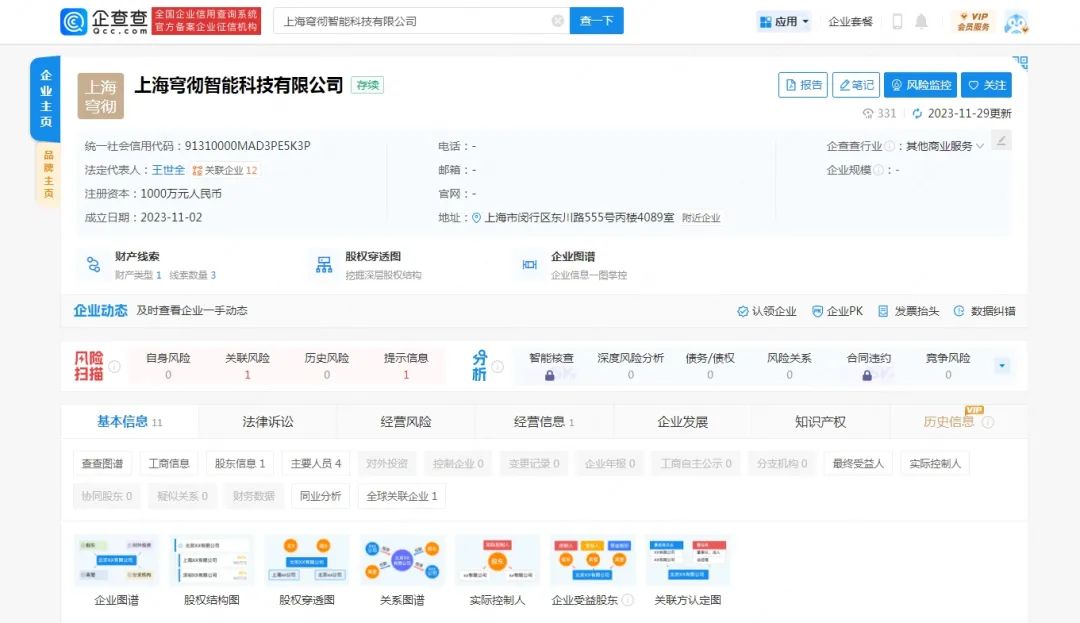Image resolution: width=1080 pixels, height=623 pixels.
Task: Jump to 工商信息 section
Action: click(169, 463)
